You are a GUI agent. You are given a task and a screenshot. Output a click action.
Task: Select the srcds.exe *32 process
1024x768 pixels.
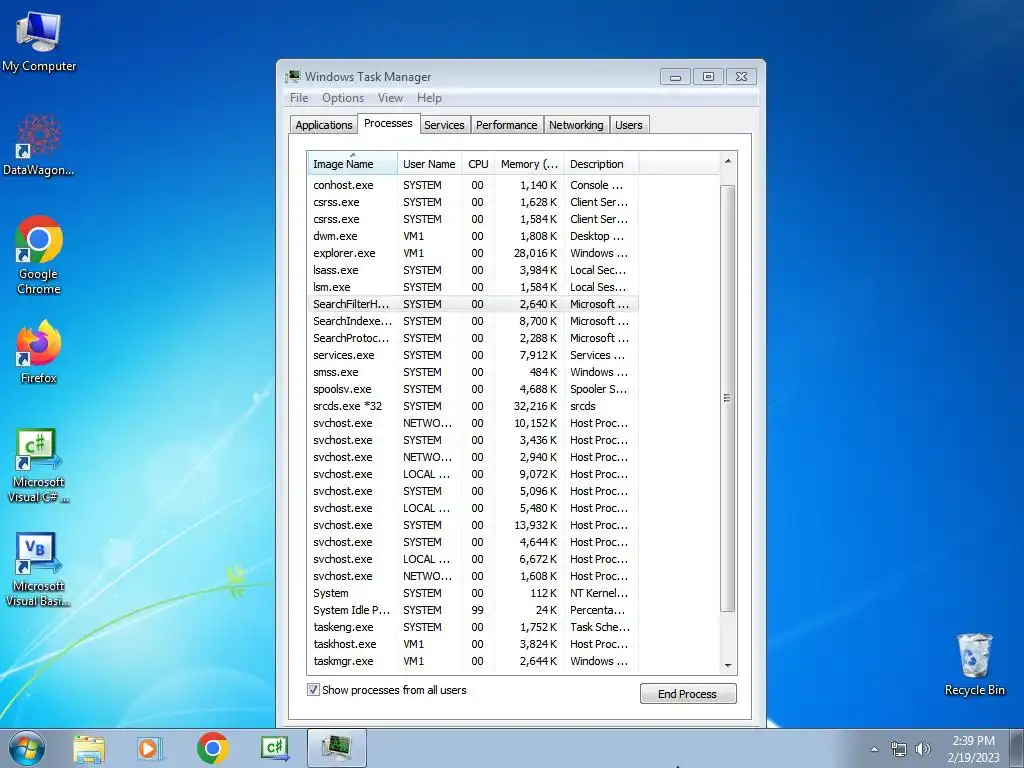pyautogui.click(x=472, y=406)
